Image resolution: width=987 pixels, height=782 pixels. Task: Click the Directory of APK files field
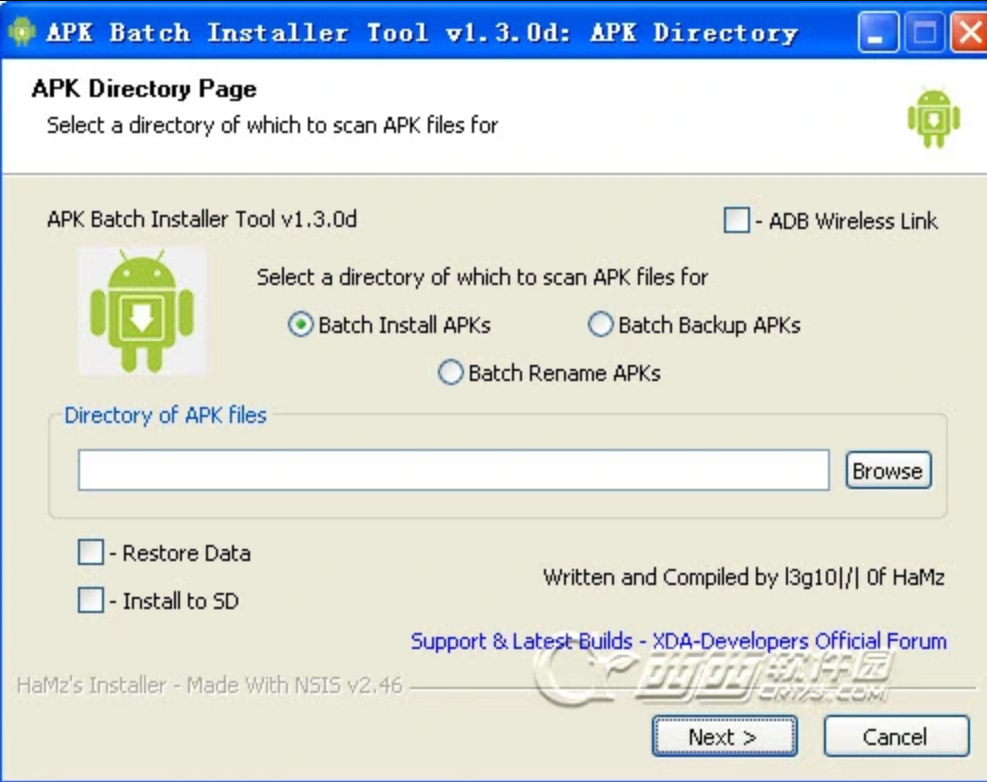click(x=453, y=470)
